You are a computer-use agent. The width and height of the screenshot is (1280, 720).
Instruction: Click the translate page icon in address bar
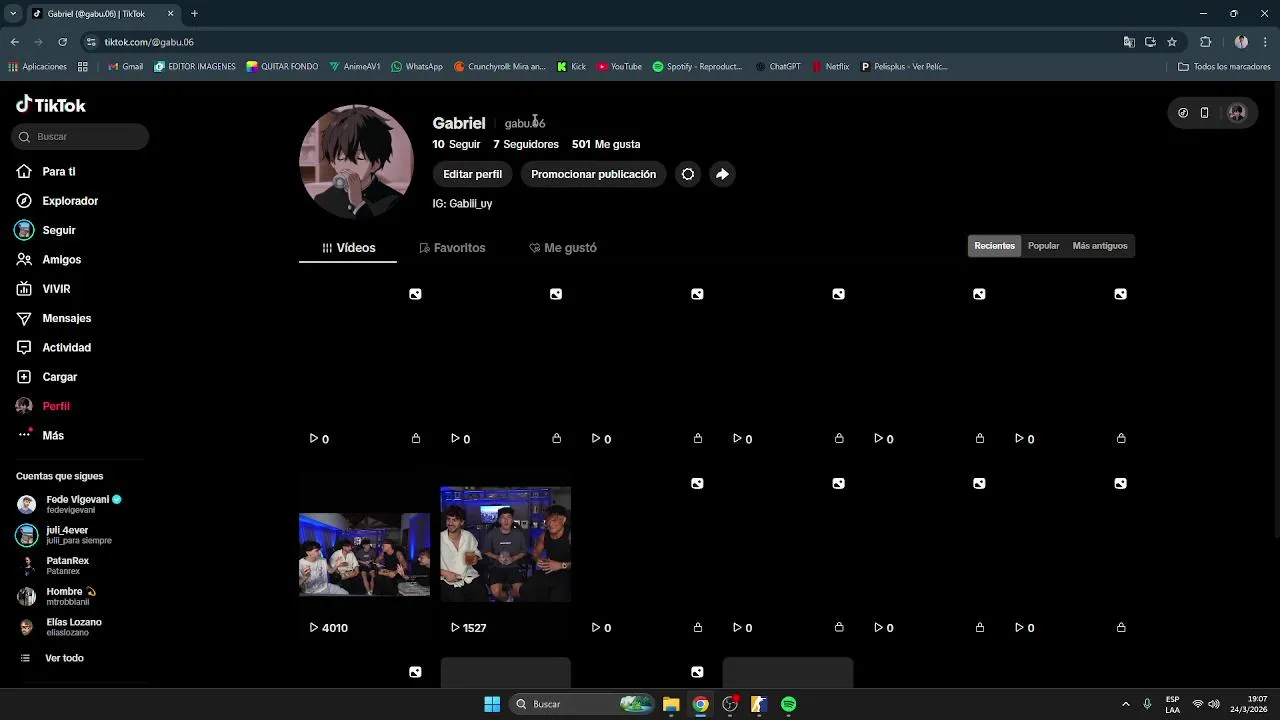point(1129,42)
